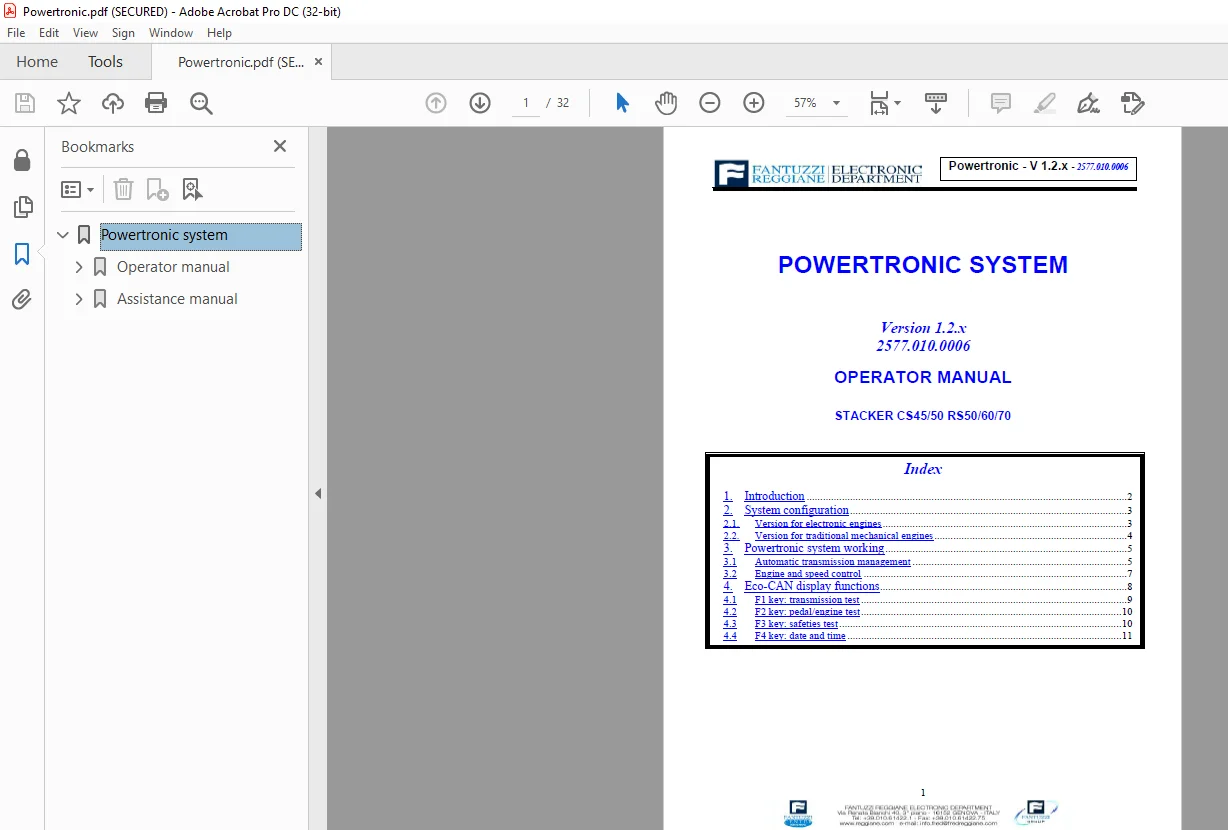Zoom in with the plus icon

click(754, 103)
